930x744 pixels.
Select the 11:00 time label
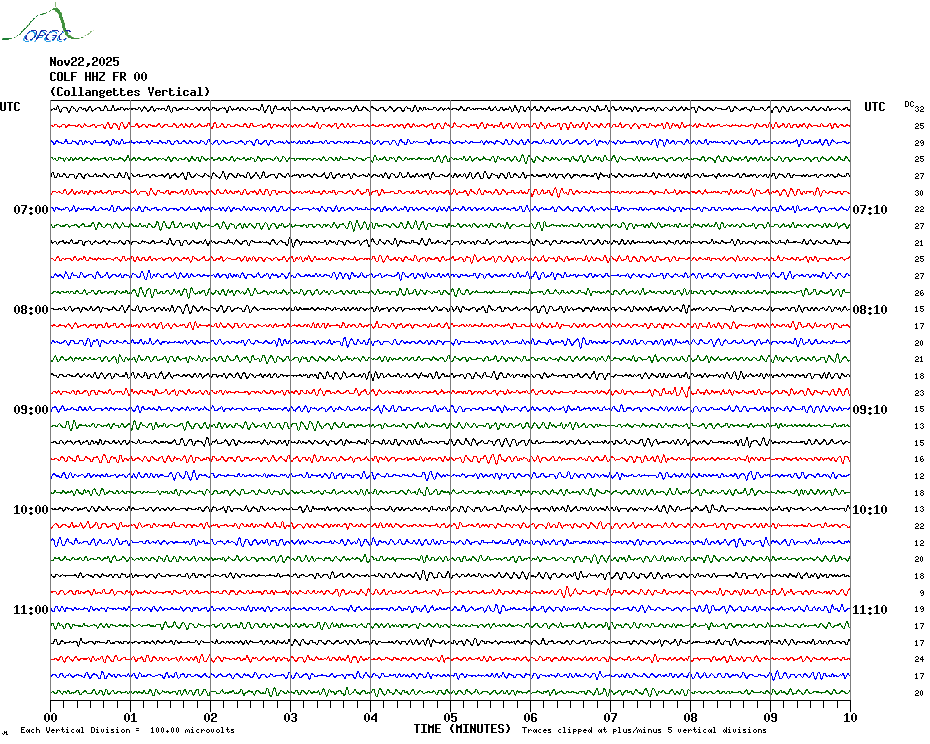click(x=31, y=610)
